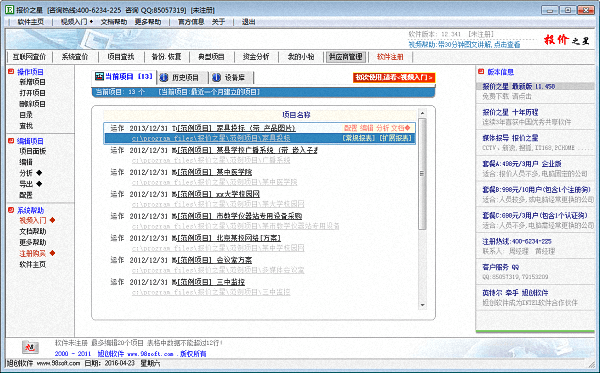The image size is (600, 373).
Task: Open the [扩展报表] link on the selected project
Action: pos(396,138)
